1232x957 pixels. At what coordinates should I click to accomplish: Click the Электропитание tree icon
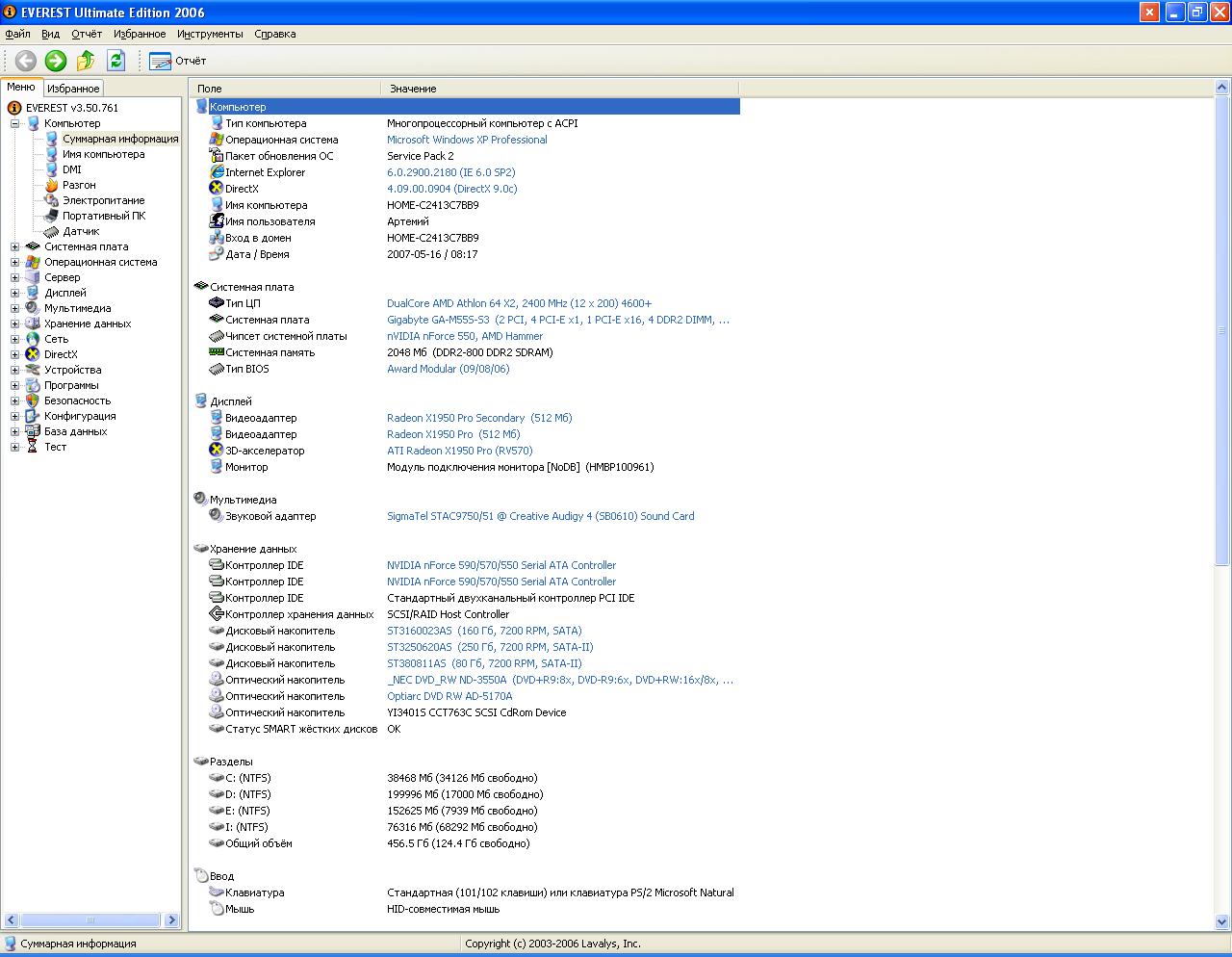click(x=52, y=200)
